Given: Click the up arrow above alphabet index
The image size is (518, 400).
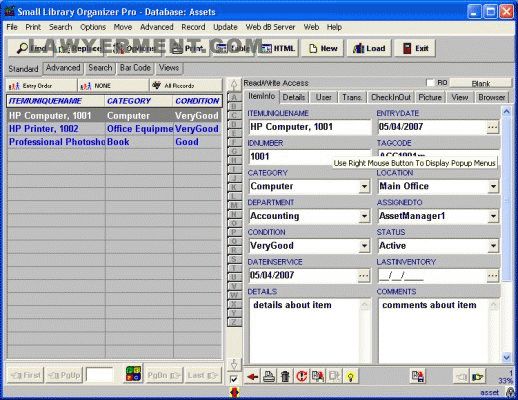Looking at the screenshot, I should click(234, 85).
